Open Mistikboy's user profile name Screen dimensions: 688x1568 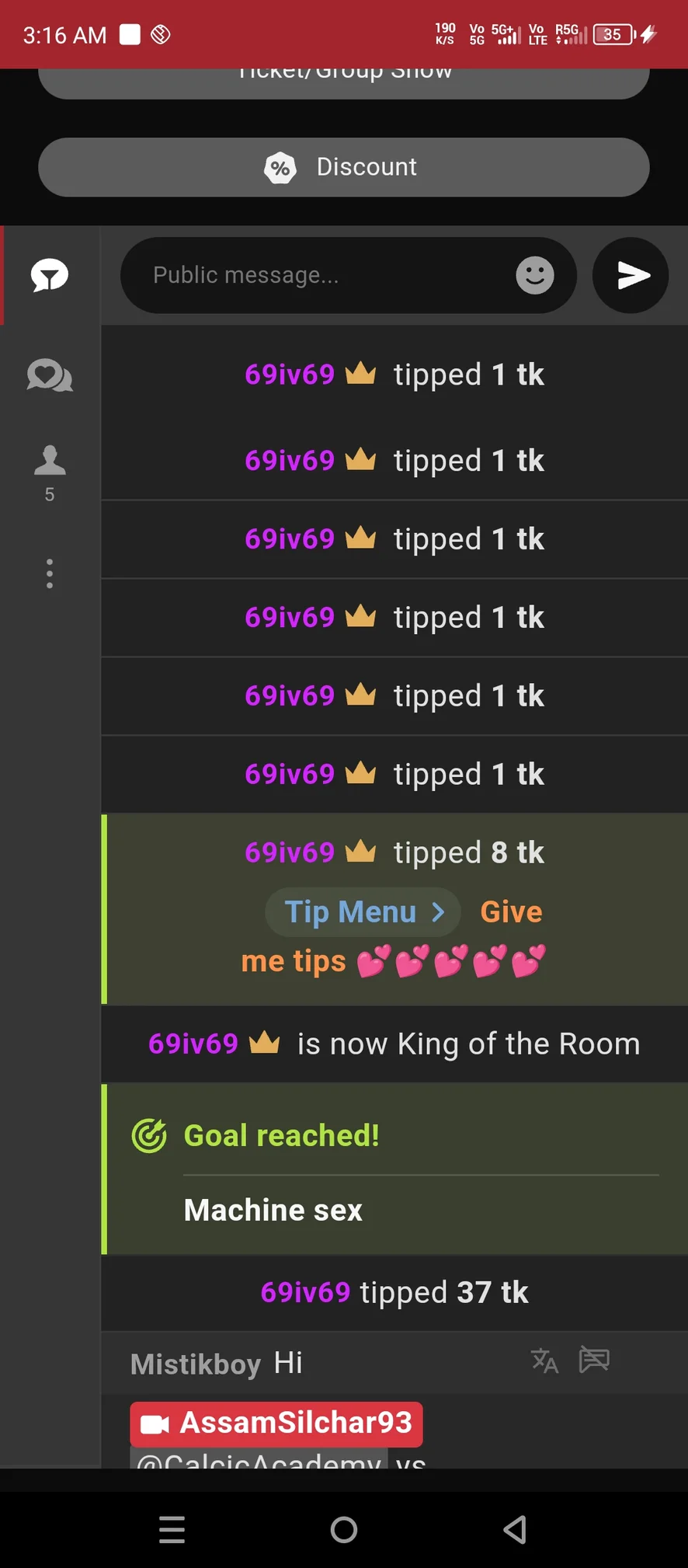click(196, 1364)
